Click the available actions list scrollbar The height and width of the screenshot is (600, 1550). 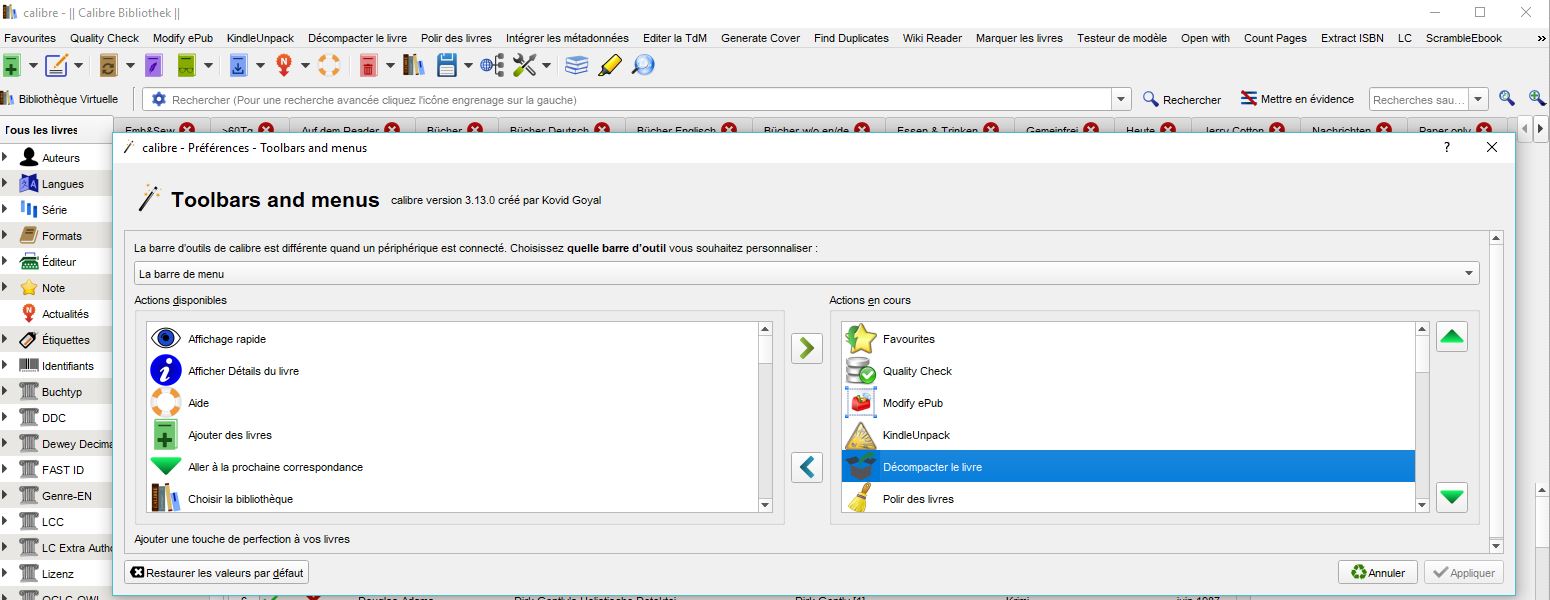[765, 417]
